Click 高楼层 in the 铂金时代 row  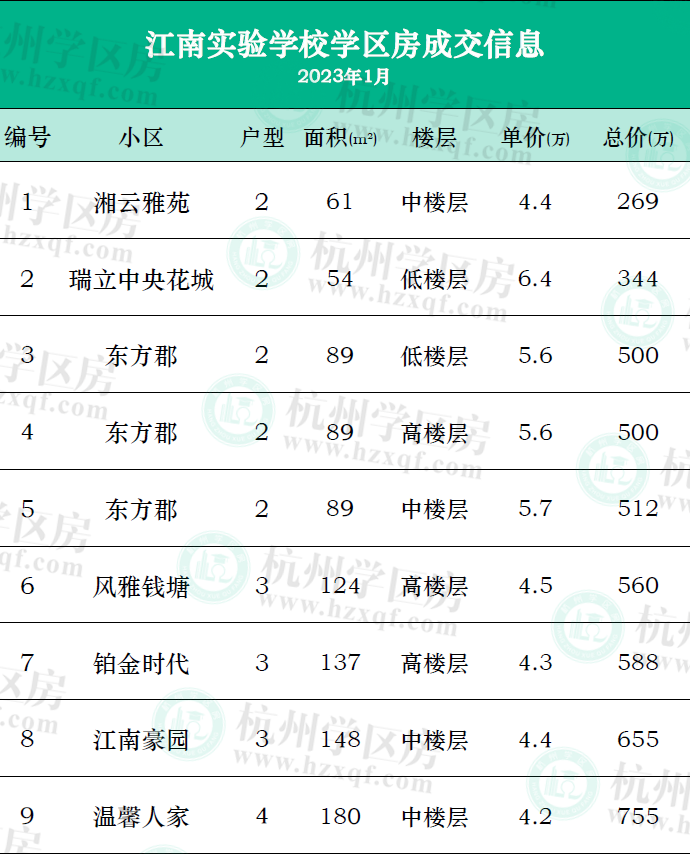[435, 663]
